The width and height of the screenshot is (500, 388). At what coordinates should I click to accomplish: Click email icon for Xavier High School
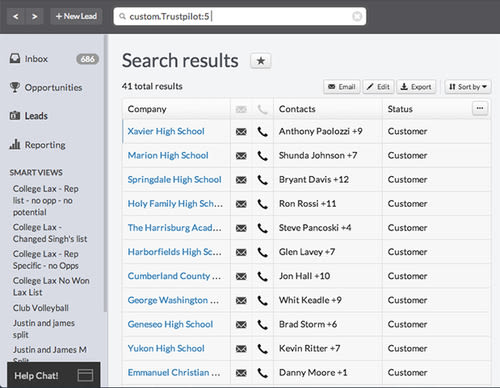pyautogui.click(x=241, y=132)
